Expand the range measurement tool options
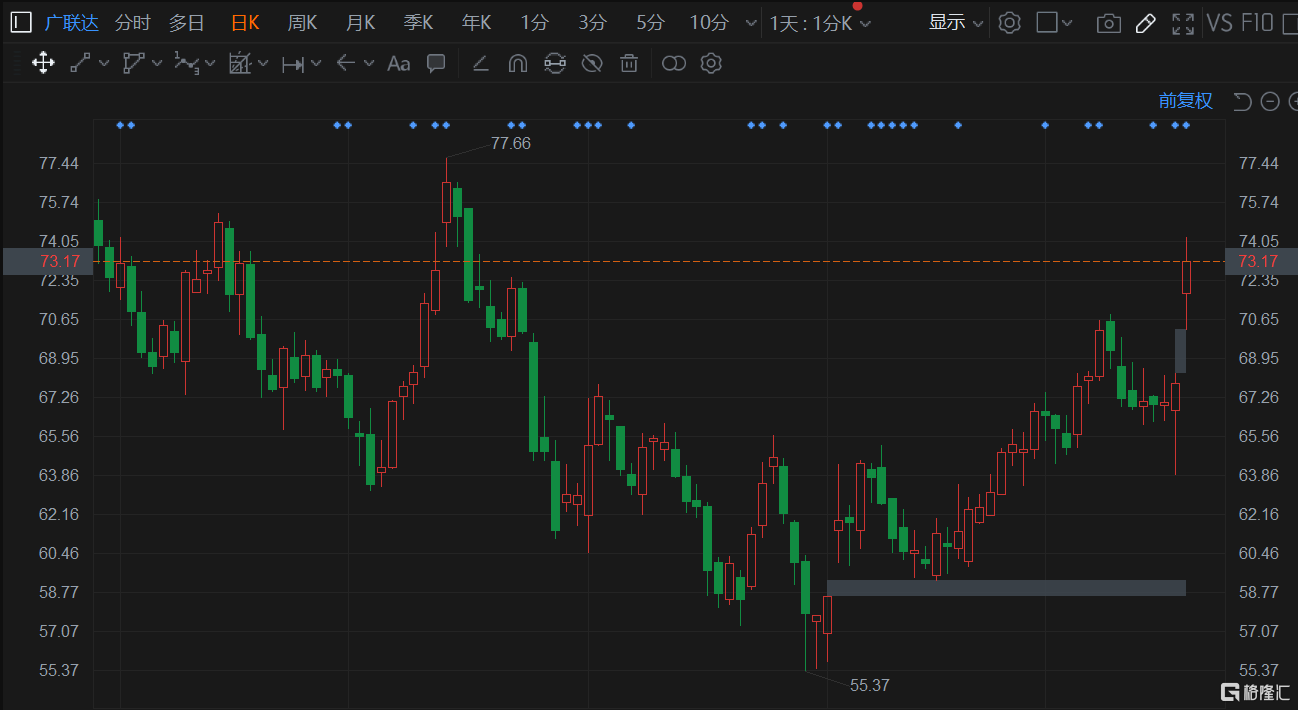 click(316, 64)
